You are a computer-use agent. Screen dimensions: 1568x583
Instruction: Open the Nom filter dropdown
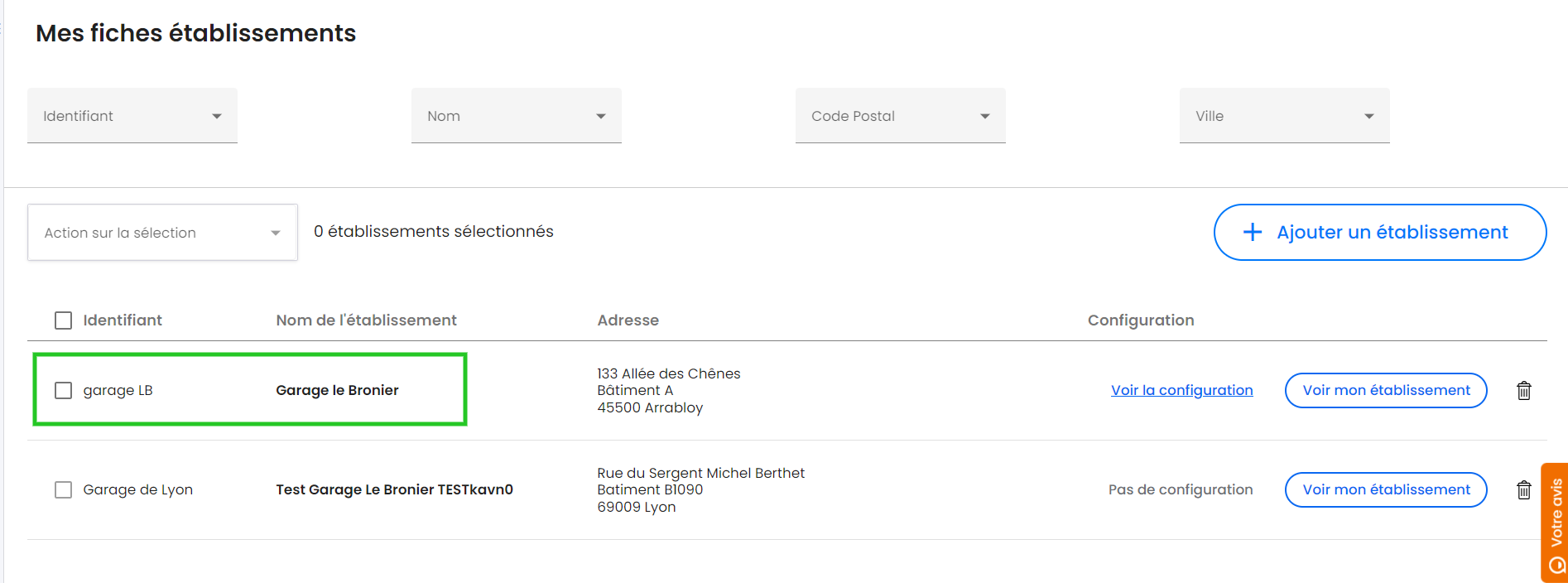coord(517,116)
